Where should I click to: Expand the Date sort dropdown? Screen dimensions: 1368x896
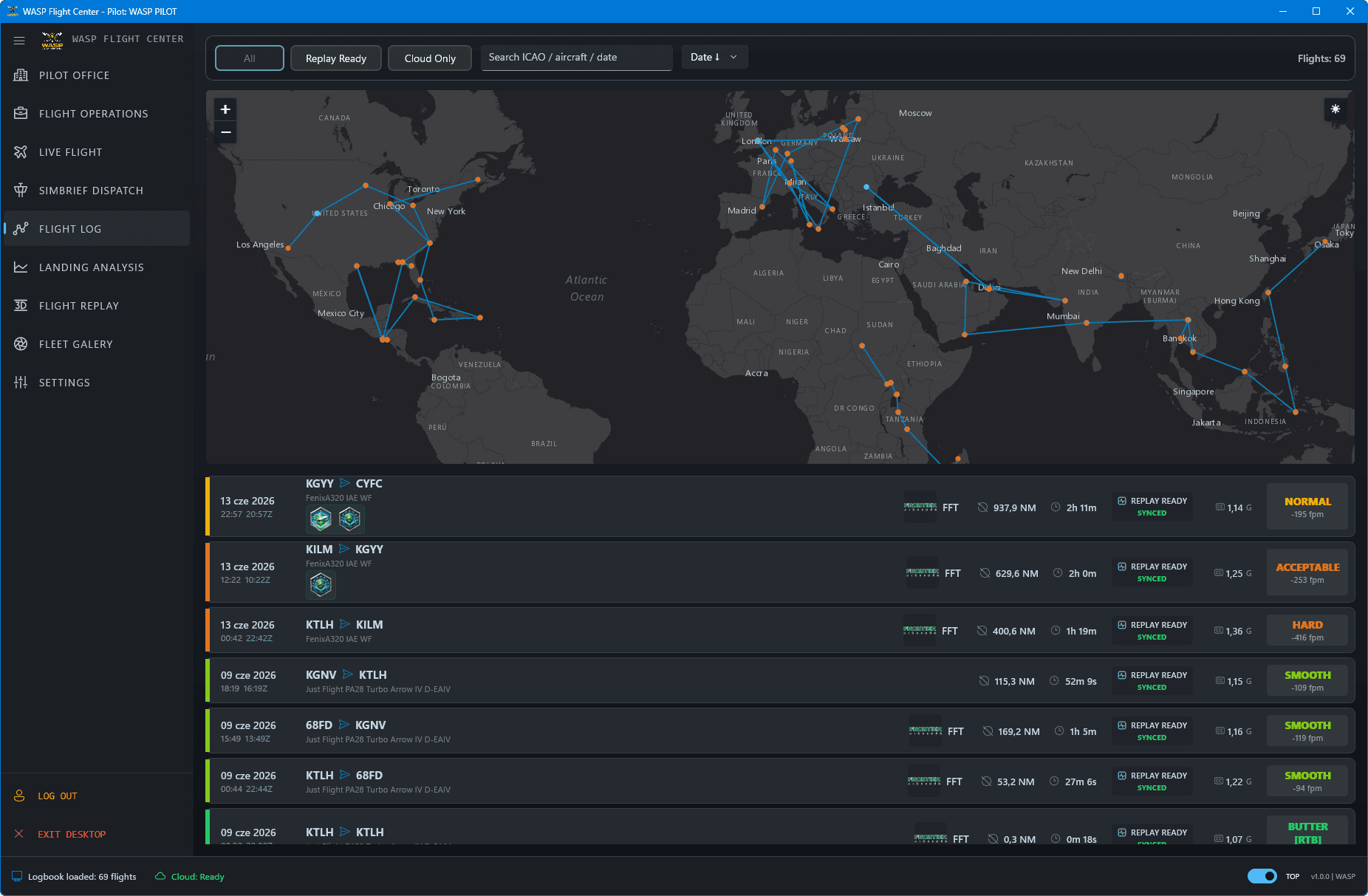point(714,57)
